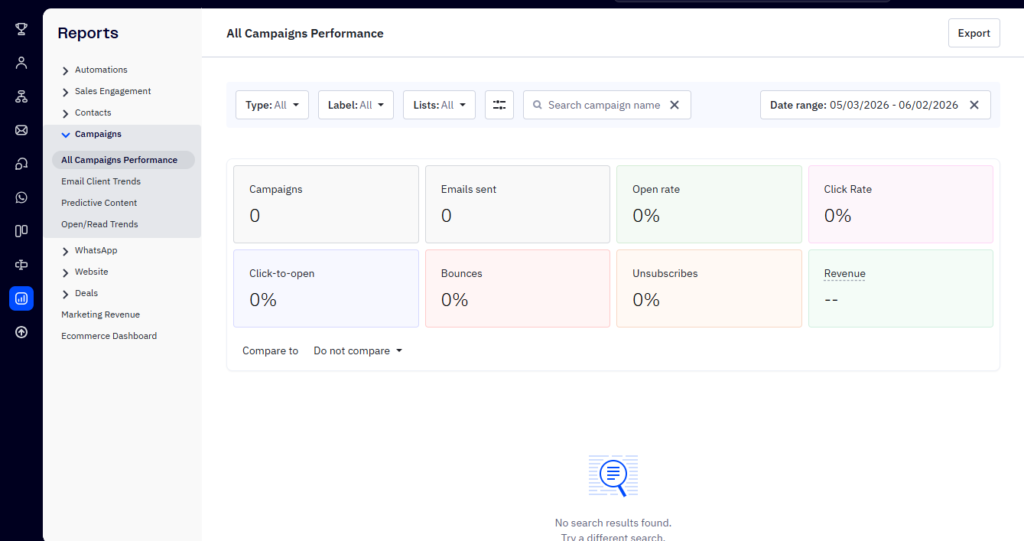Viewport: 1024px width, 541px height.
Task: Open WhatsApp icon in left navigation
Action: (x=22, y=197)
